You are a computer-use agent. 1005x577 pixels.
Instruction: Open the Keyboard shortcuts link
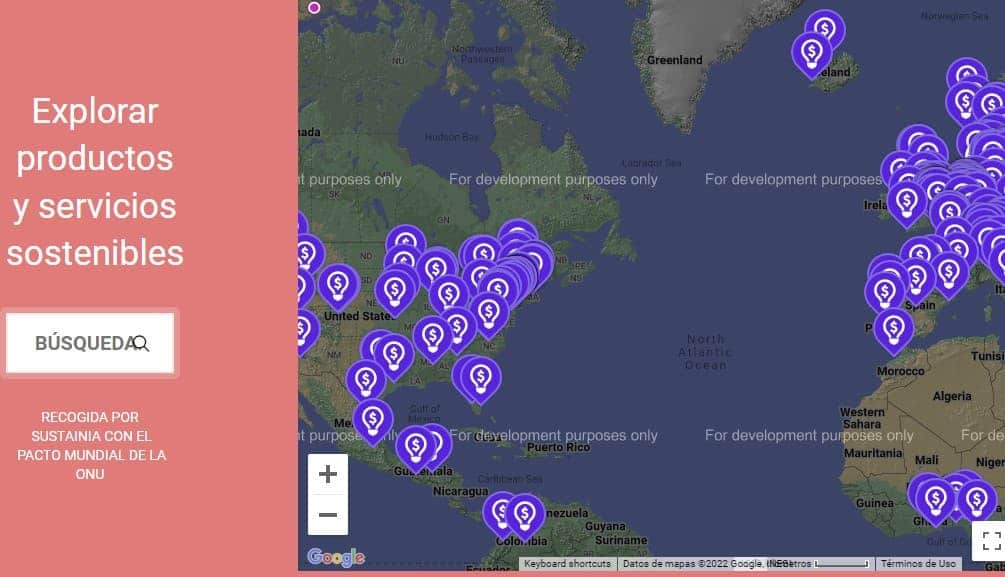pyautogui.click(x=567, y=564)
